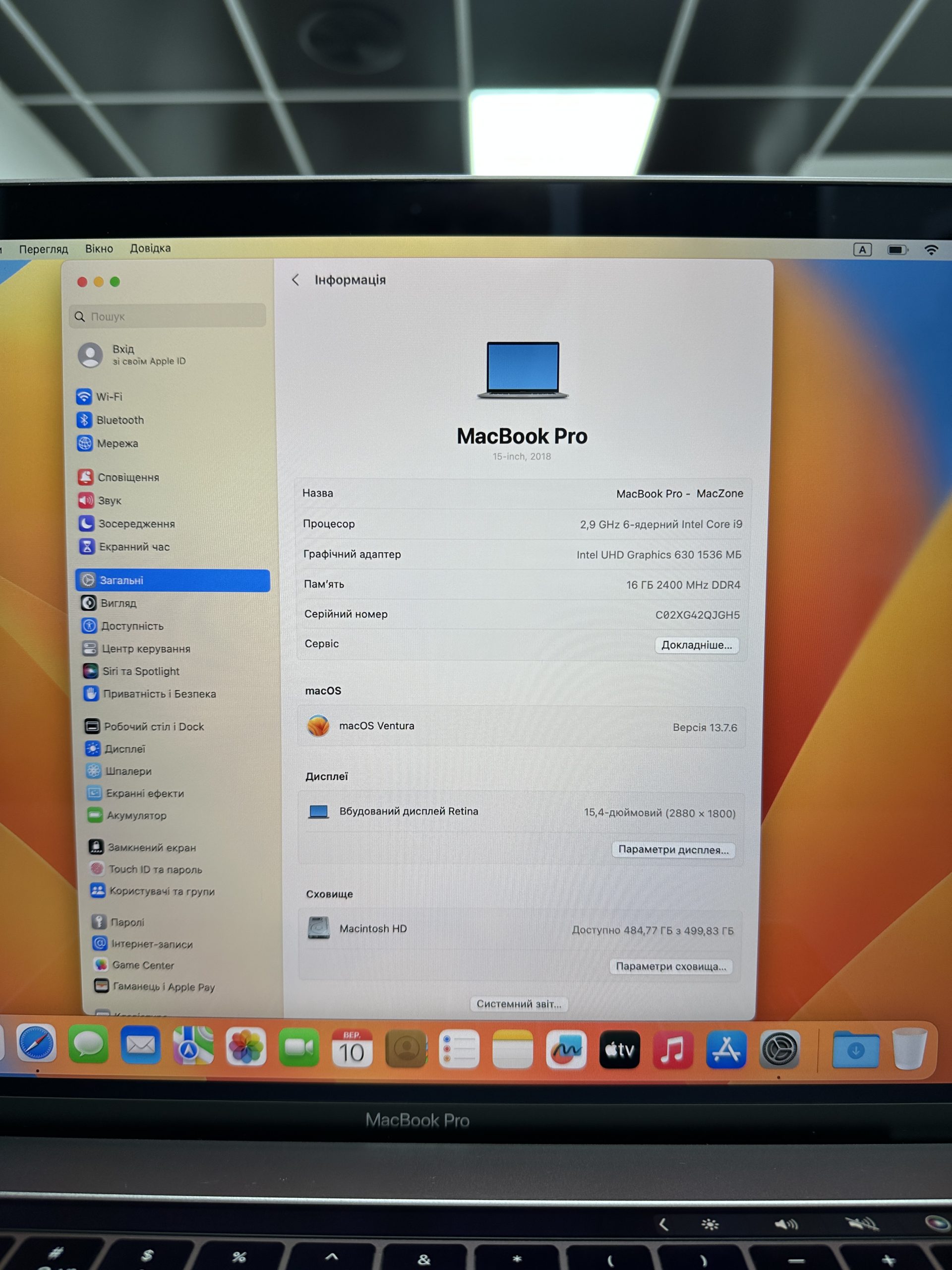The image size is (952, 1270).
Task: Open Зосередження focus settings
Action: point(127,523)
